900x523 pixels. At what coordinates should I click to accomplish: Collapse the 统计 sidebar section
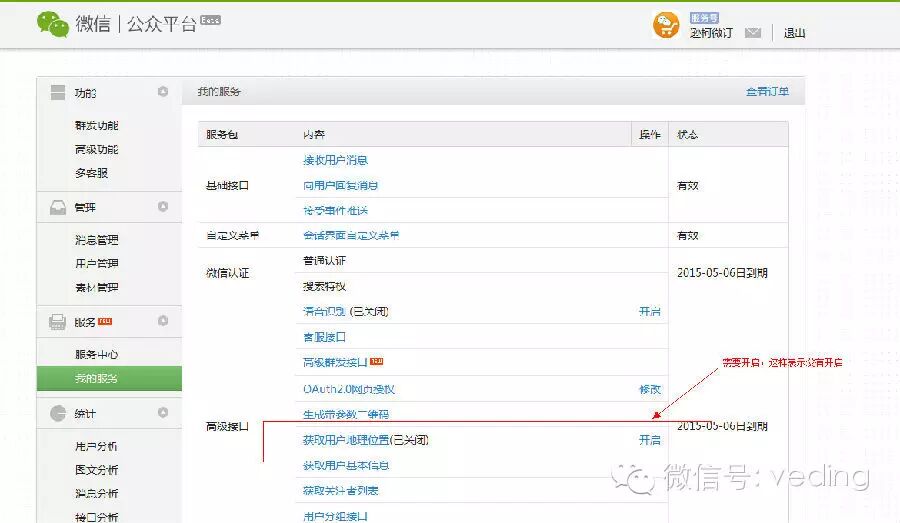(163, 412)
